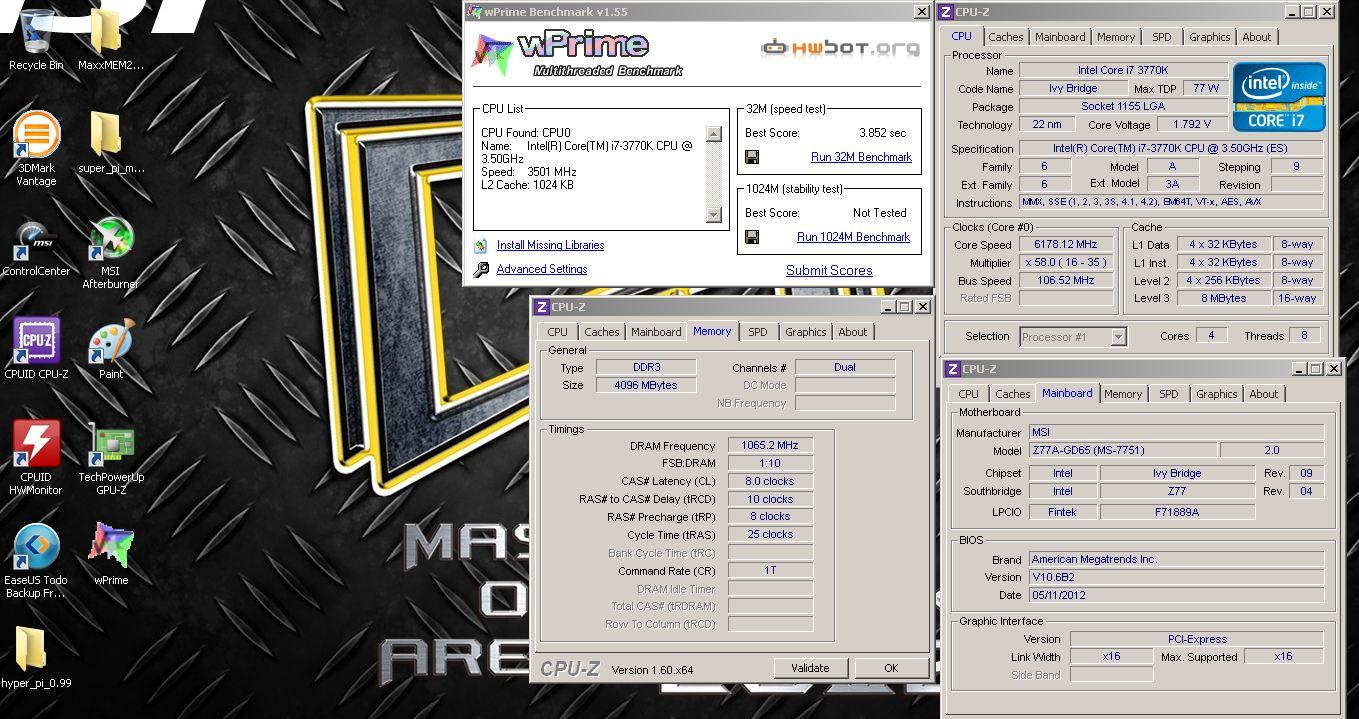Open the hyper_pi_0.99 folder

point(36,657)
